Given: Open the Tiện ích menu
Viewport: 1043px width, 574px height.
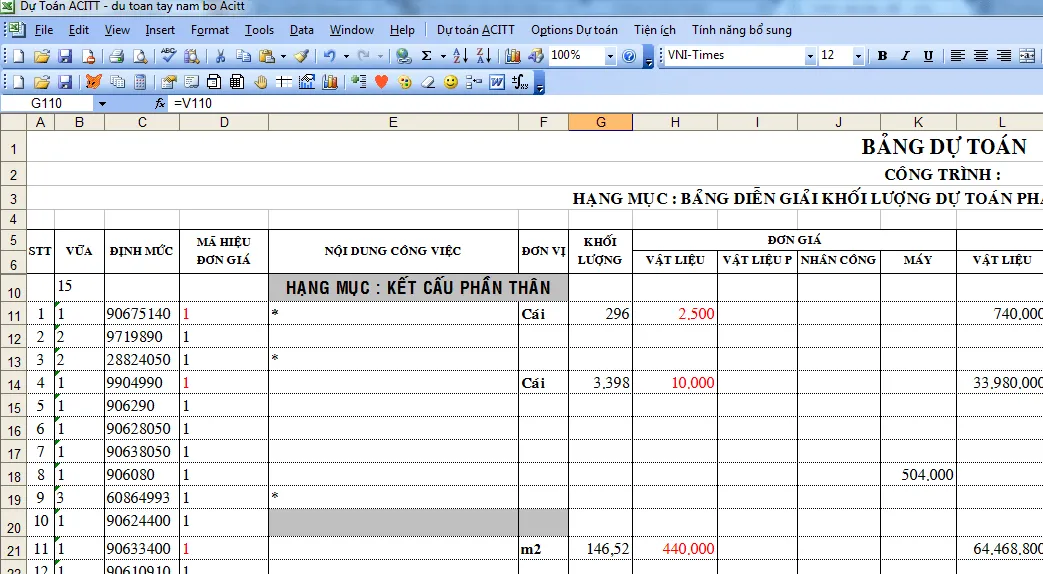Looking at the screenshot, I should click(655, 30).
